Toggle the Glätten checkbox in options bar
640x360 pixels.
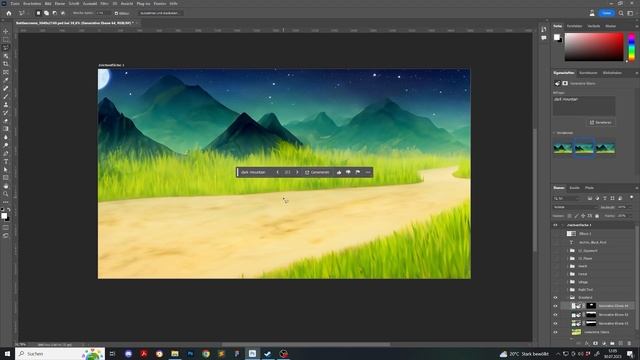(x=116, y=13)
